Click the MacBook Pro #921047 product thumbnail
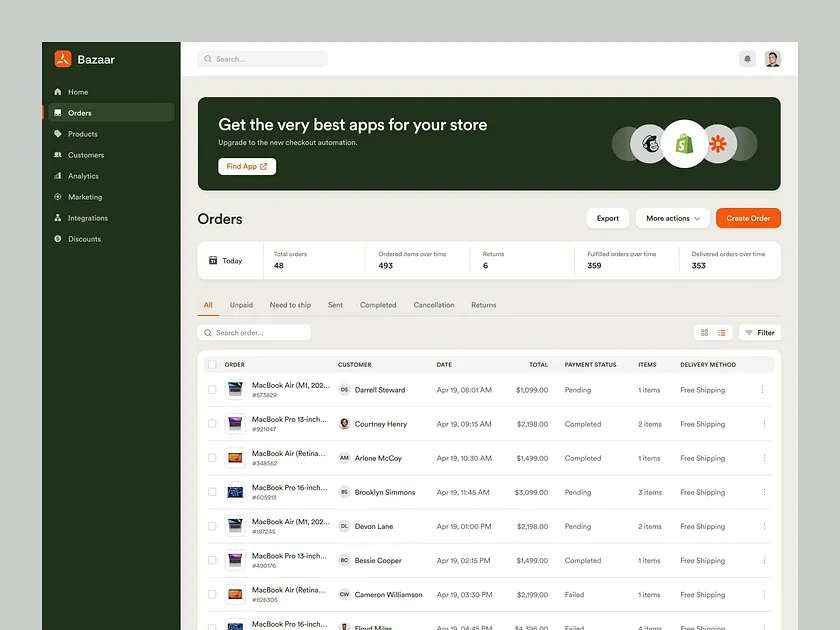 (235, 424)
